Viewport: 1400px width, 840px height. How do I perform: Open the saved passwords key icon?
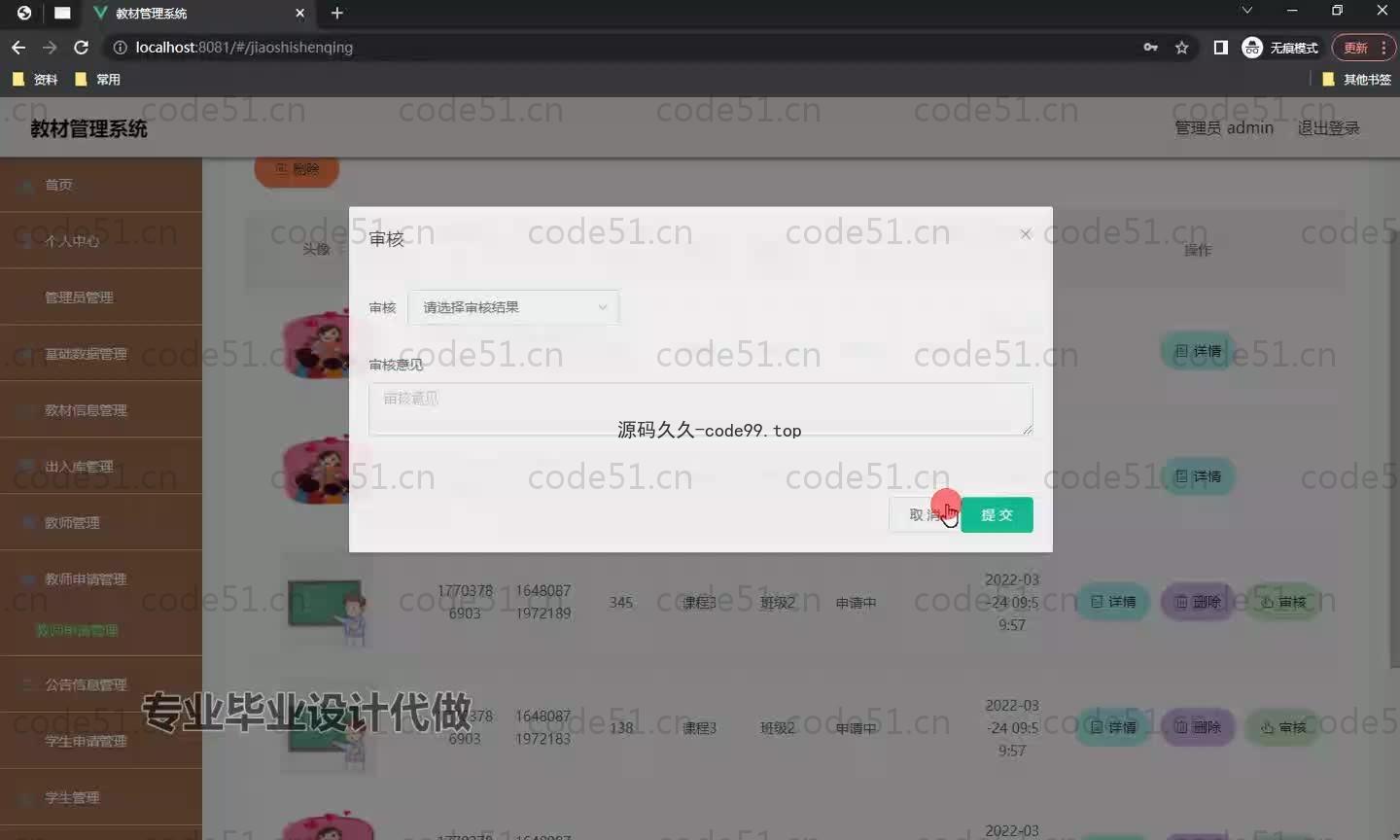click(x=1150, y=47)
